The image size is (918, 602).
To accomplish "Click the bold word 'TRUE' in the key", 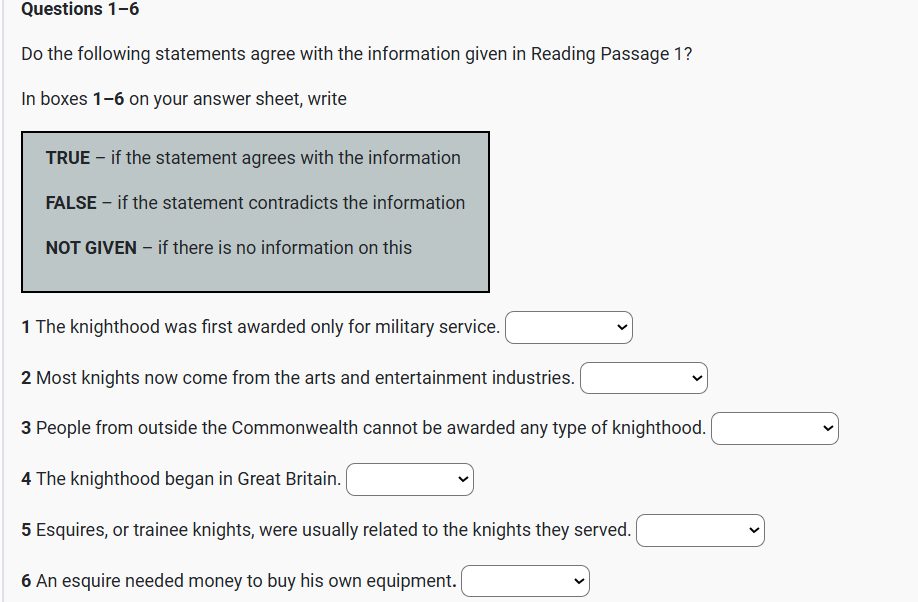I will 68,158.
